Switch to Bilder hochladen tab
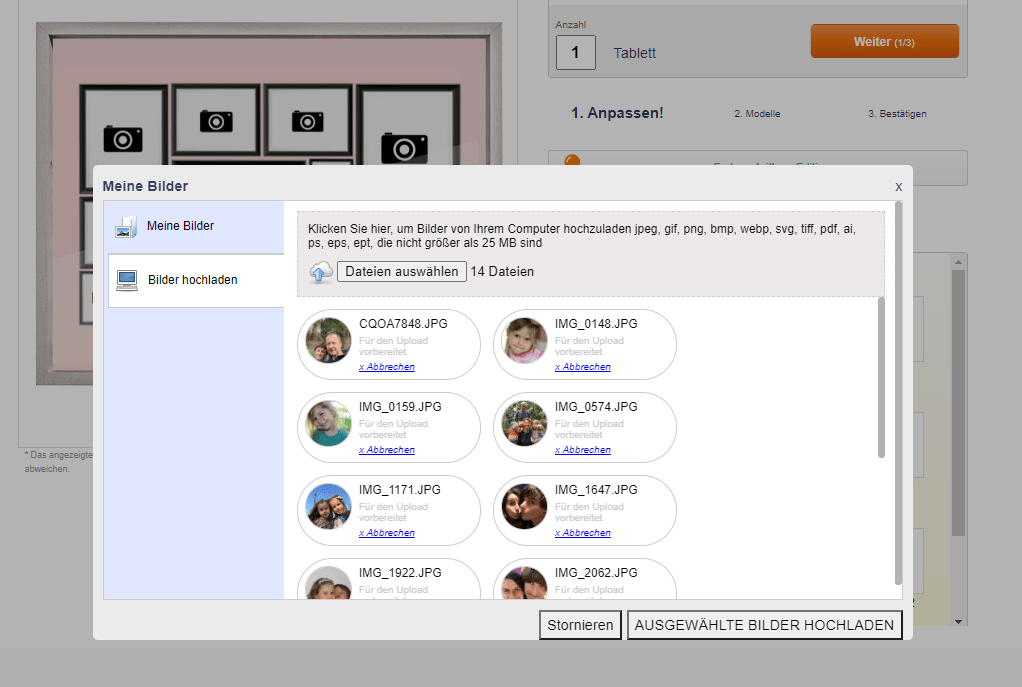Image resolution: width=1022 pixels, height=687 pixels. [192, 280]
